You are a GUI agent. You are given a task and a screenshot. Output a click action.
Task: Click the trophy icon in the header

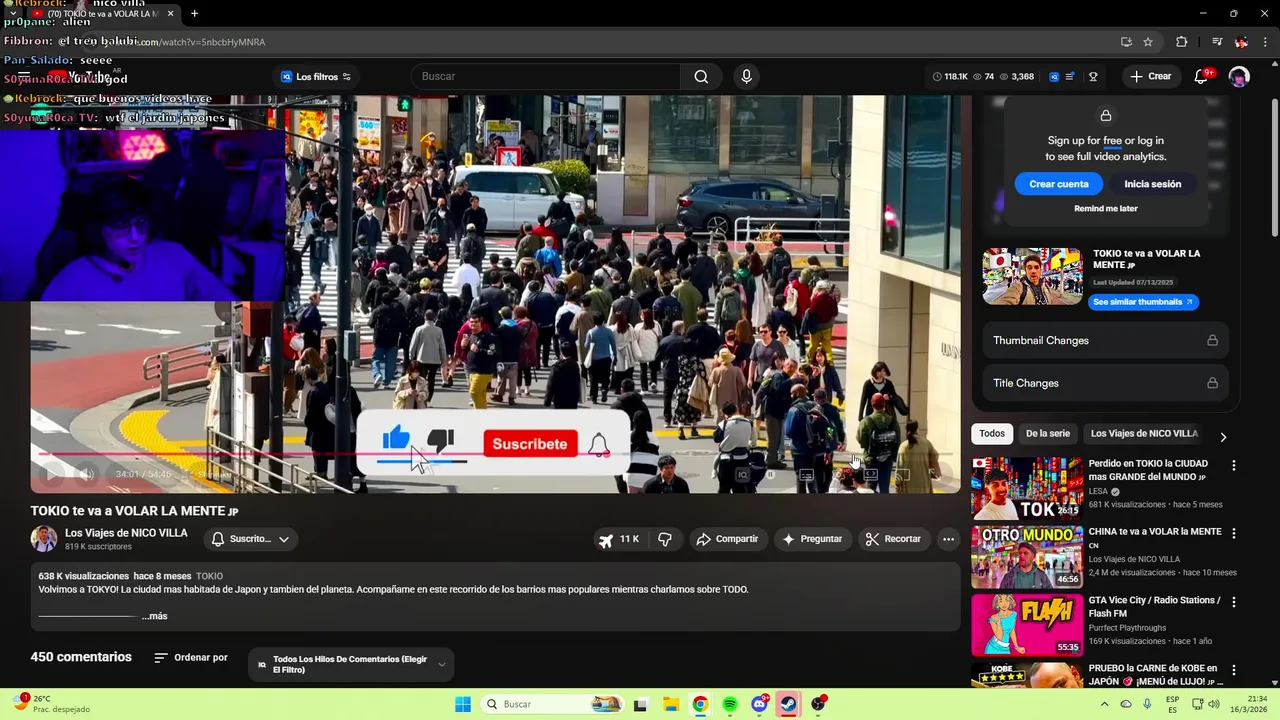(x=1093, y=77)
